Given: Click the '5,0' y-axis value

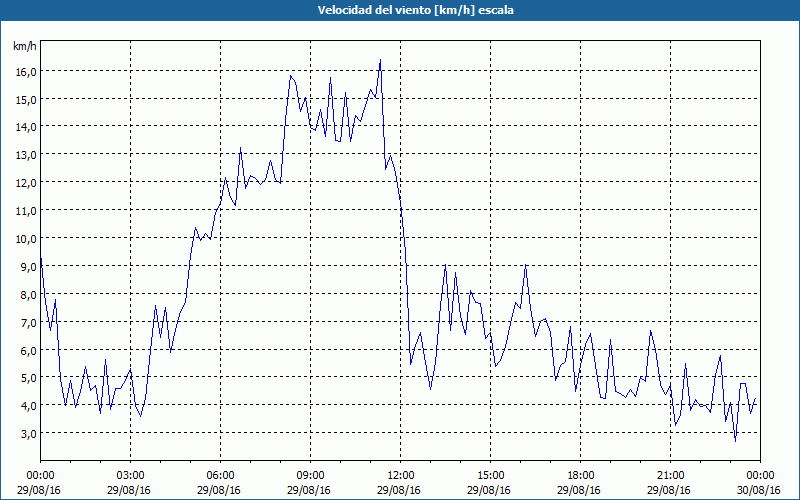Looking at the screenshot, I should click(x=28, y=379).
